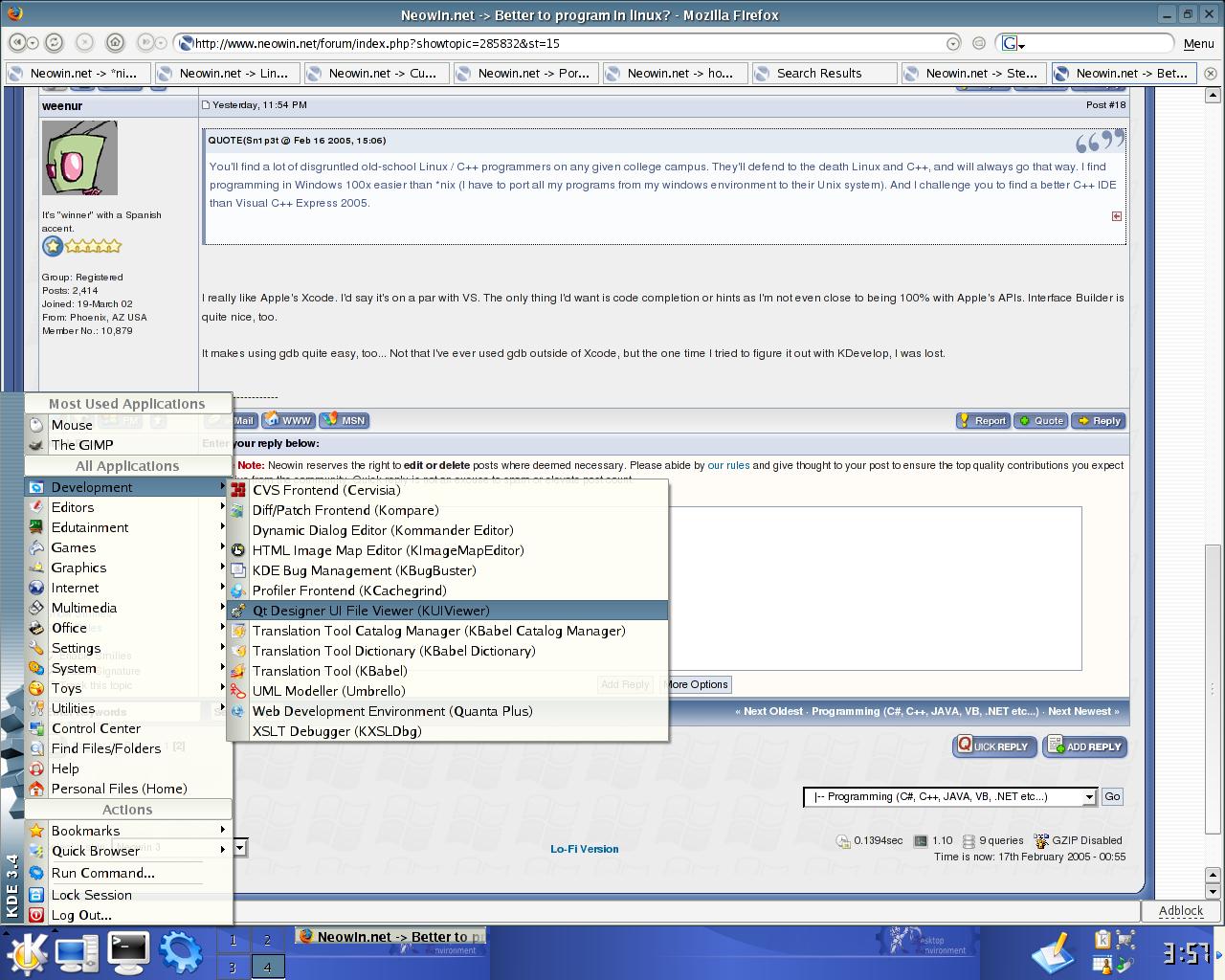Image resolution: width=1225 pixels, height=980 pixels.
Task: Click the MSN contact icon
Action: [344, 420]
